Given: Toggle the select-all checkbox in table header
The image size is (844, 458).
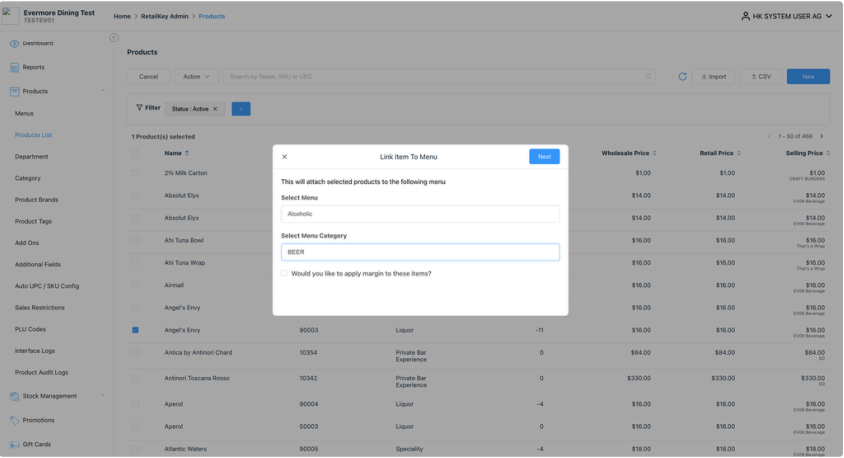Looking at the screenshot, I should 136,153.
